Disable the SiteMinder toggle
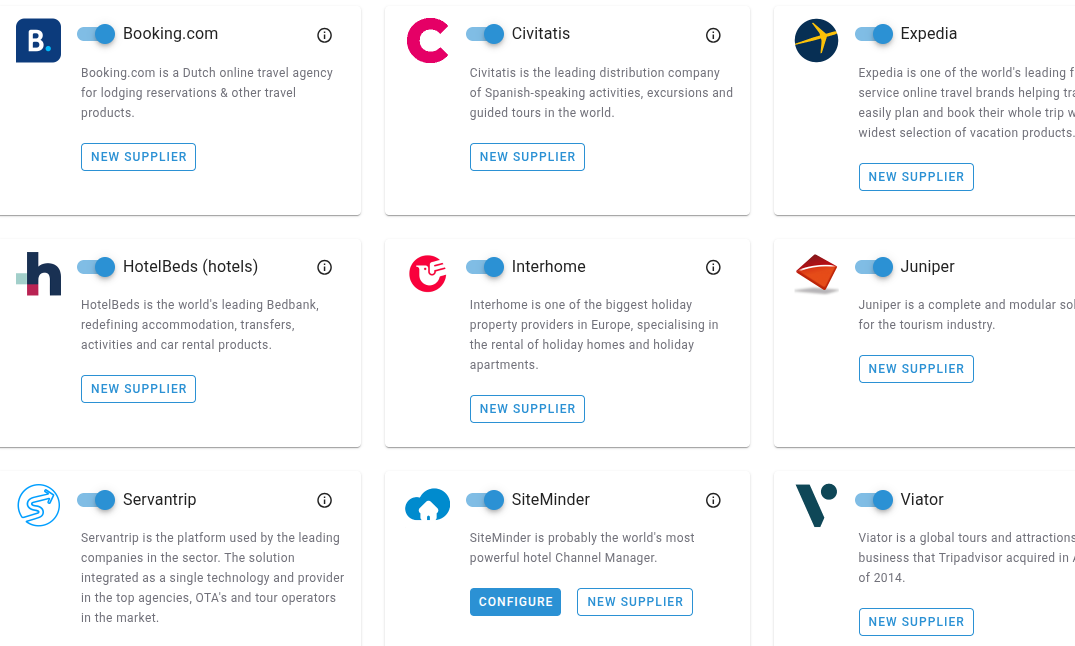The image size is (1075, 646). [485, 500]
